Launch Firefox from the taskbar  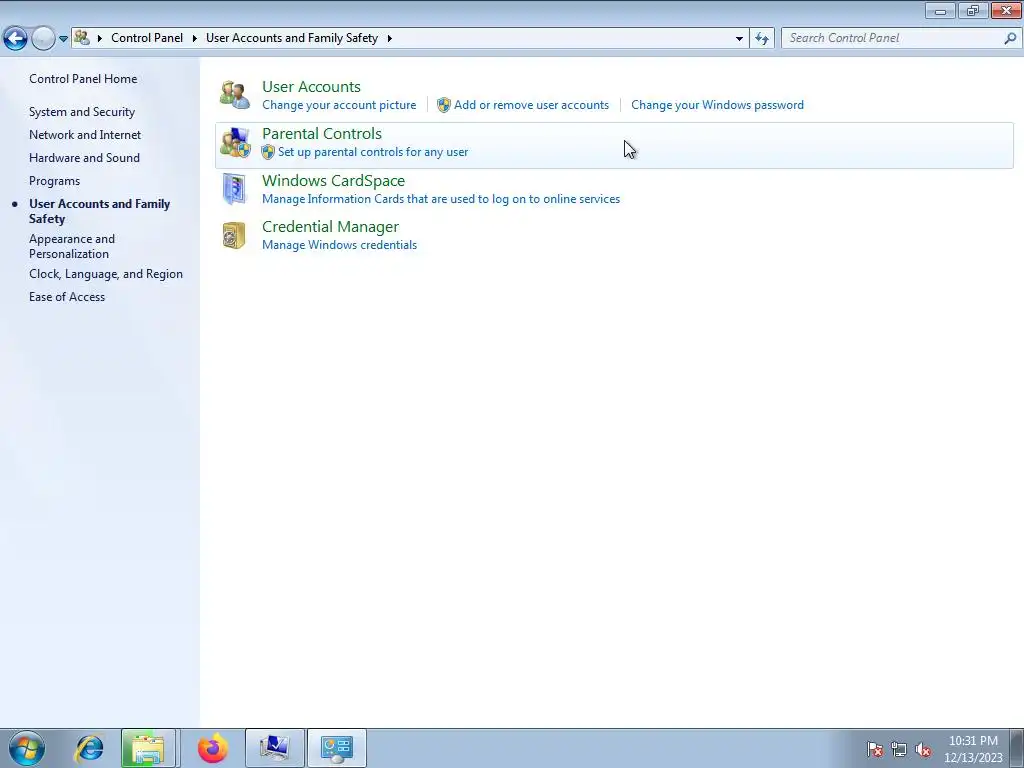(x=213, y=748)
